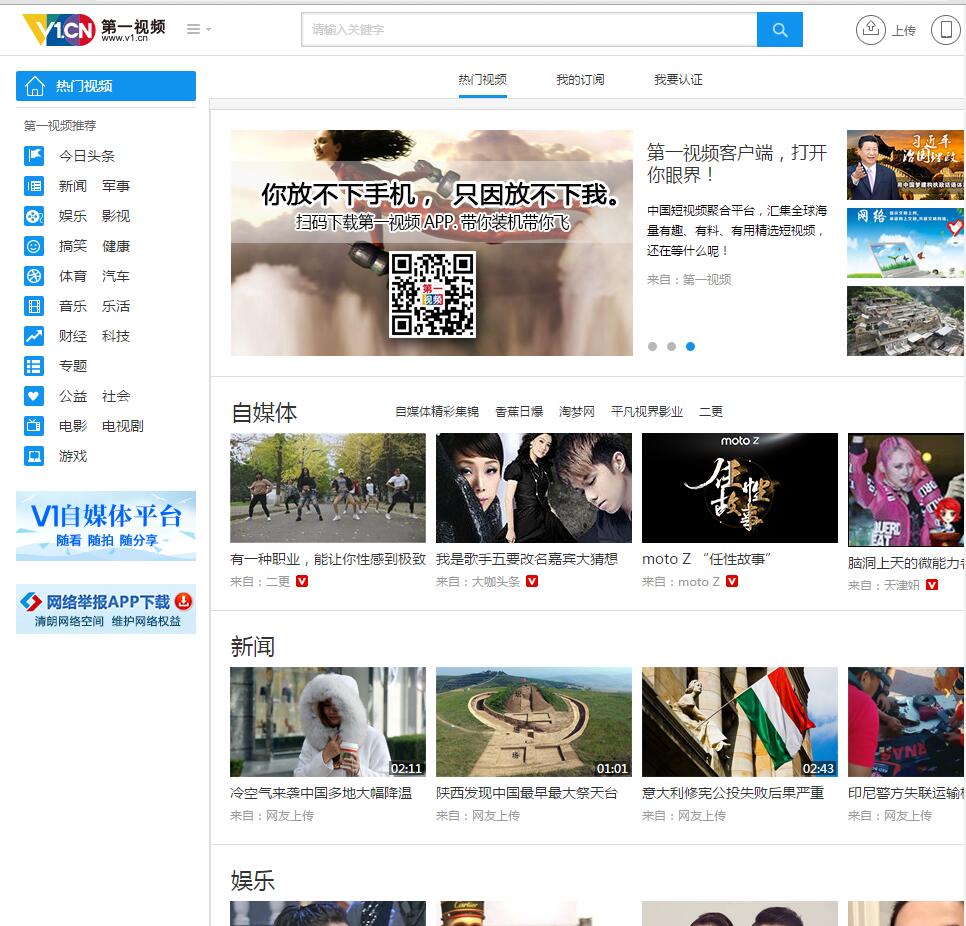The height and width of the screenshot is (926, 966).
Task: Open the 香蕉日爆 sub-tab
Action: pyautogui.click(x=519, y=412)
